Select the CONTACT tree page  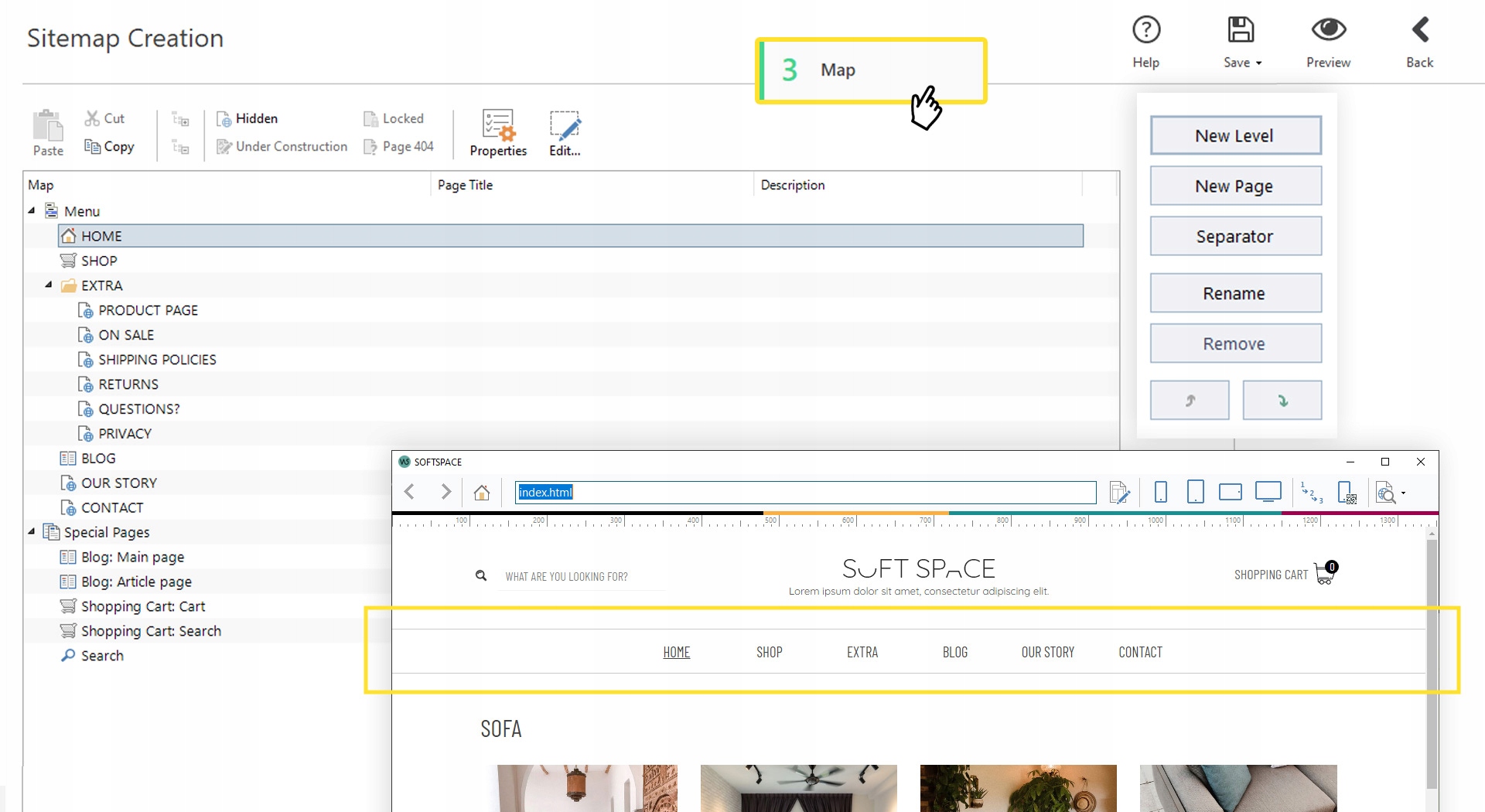click(102, 508)
